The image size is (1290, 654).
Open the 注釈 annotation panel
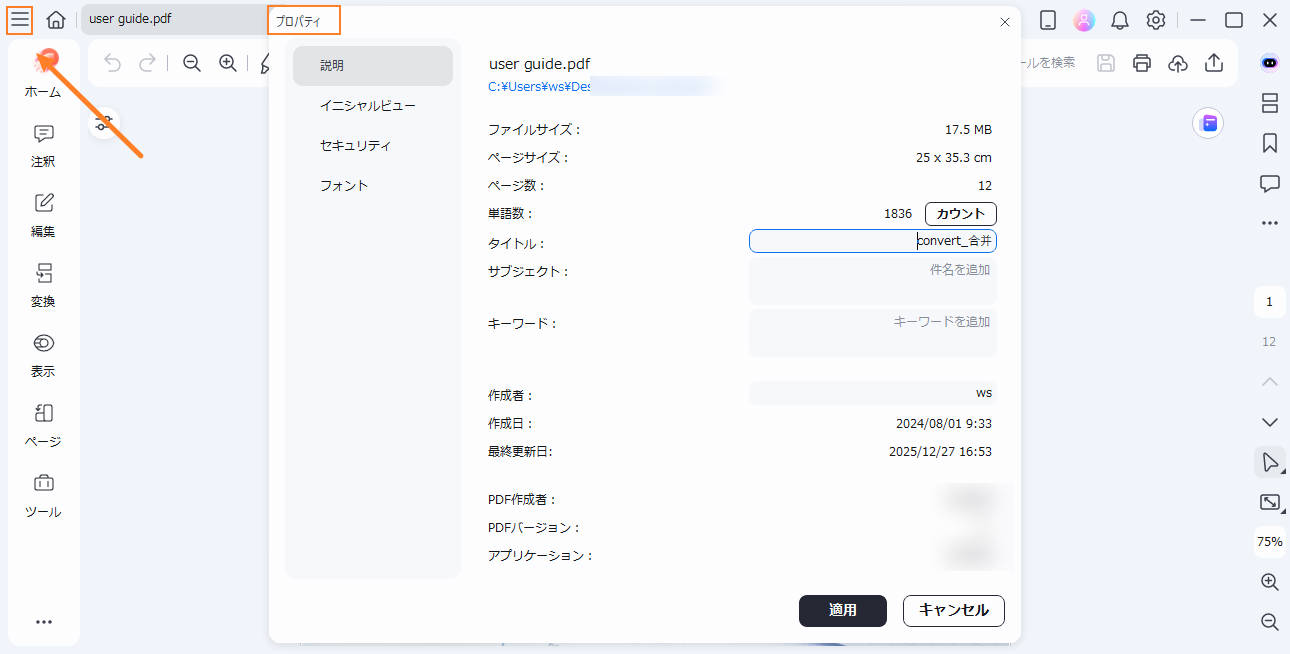[x=43, y=145]
